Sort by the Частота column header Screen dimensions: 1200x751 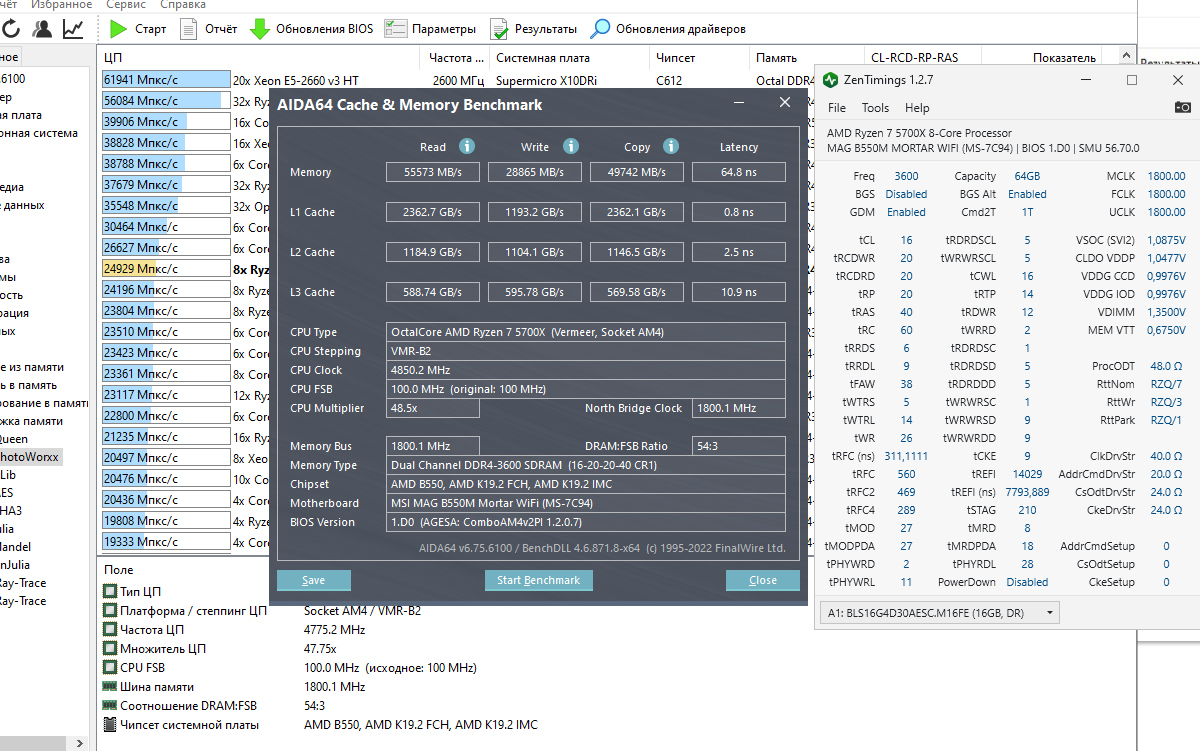(457, 58)
